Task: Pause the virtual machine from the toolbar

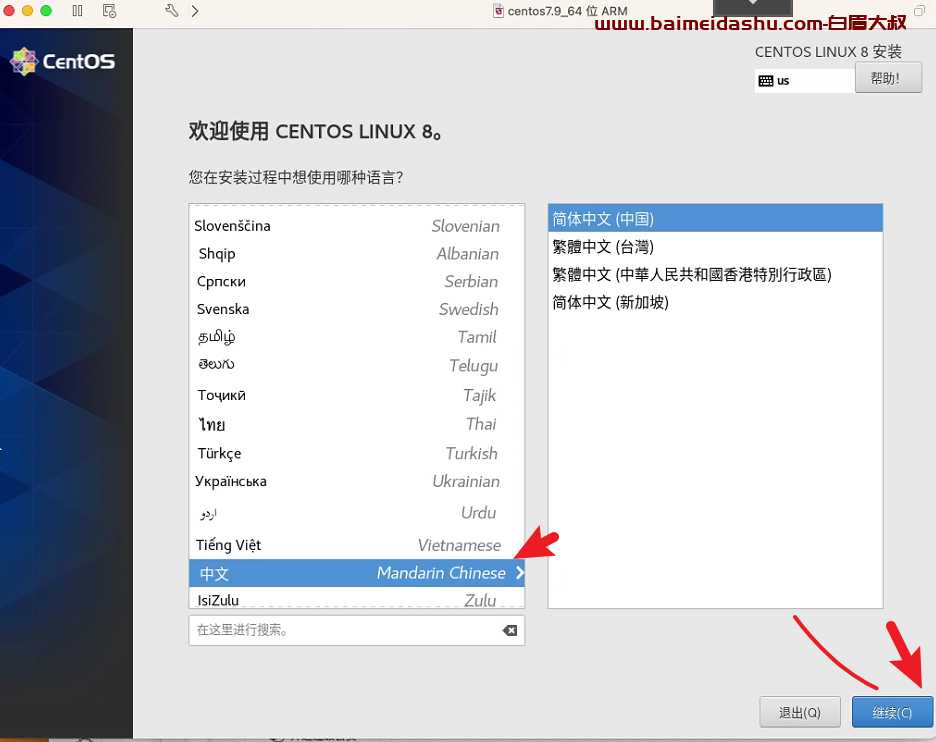Action: (77, 11)
